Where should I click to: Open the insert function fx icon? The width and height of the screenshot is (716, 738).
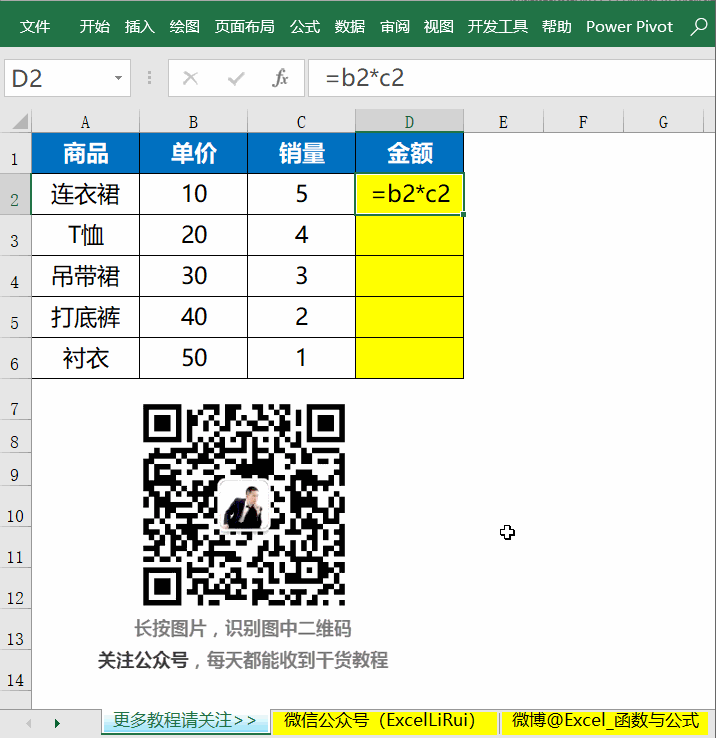tap(280, 78)
